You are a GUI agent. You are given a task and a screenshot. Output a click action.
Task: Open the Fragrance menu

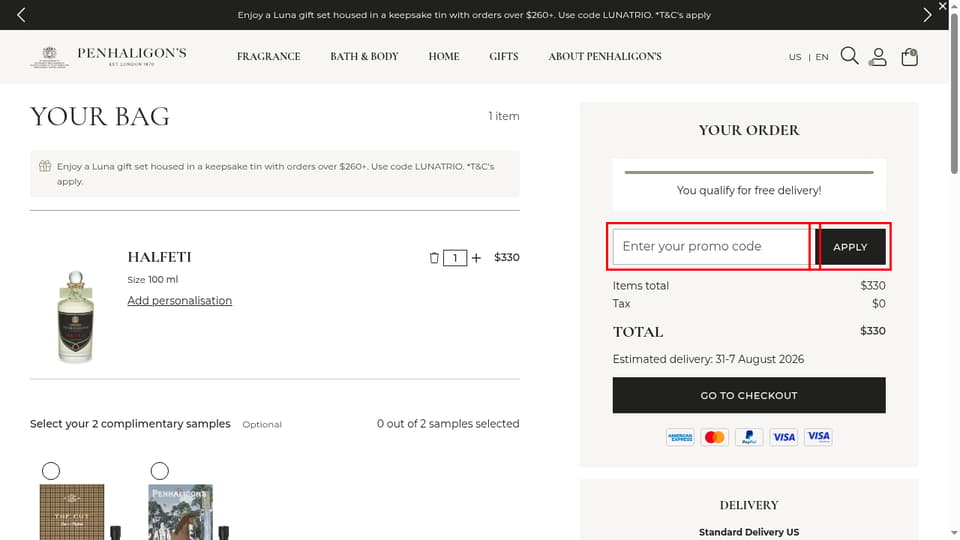tap(268, 56)
